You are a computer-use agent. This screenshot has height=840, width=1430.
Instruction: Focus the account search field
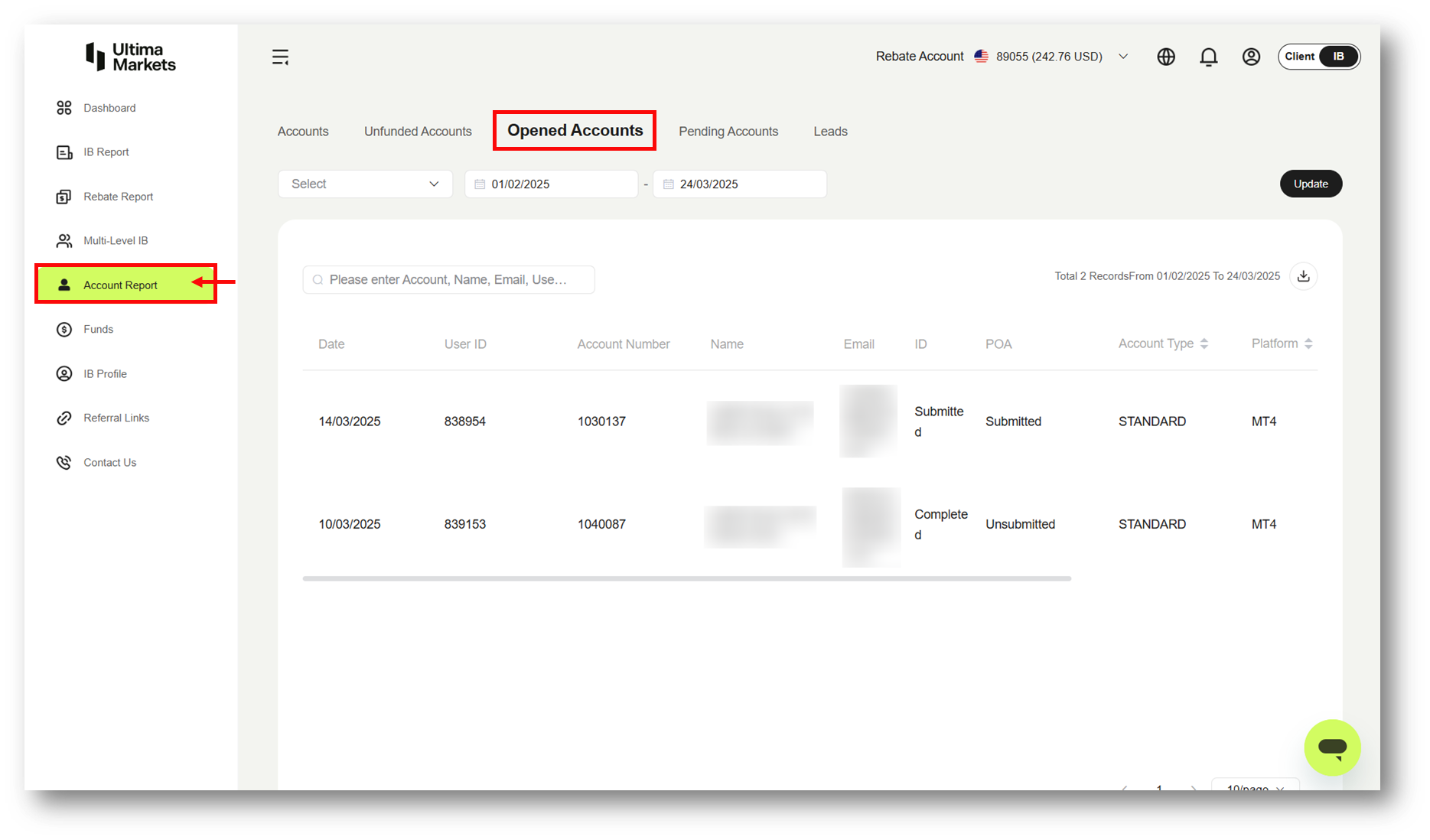(x=448, y=279)
